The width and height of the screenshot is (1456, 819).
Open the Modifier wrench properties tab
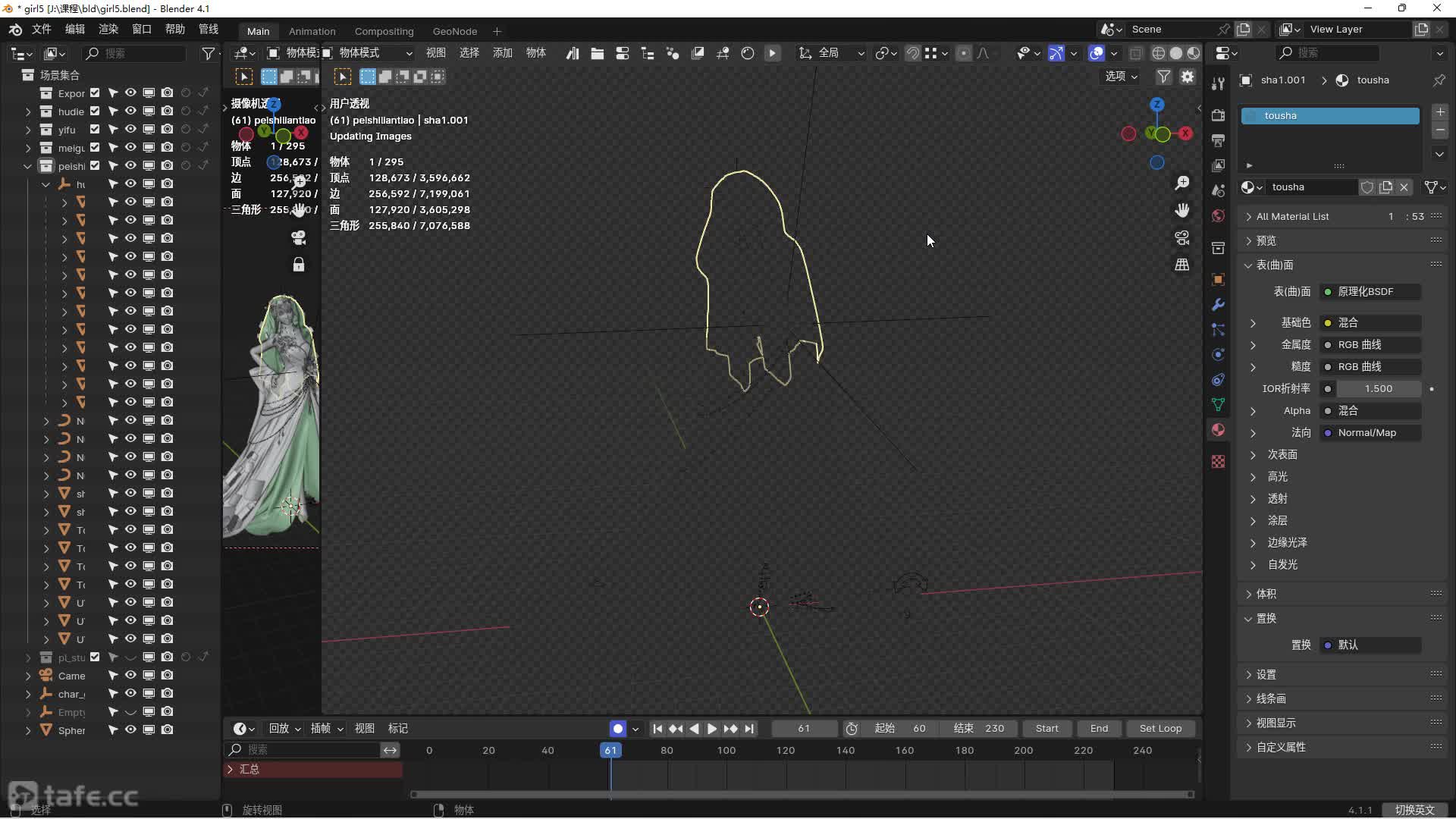tap(1218, 305)
